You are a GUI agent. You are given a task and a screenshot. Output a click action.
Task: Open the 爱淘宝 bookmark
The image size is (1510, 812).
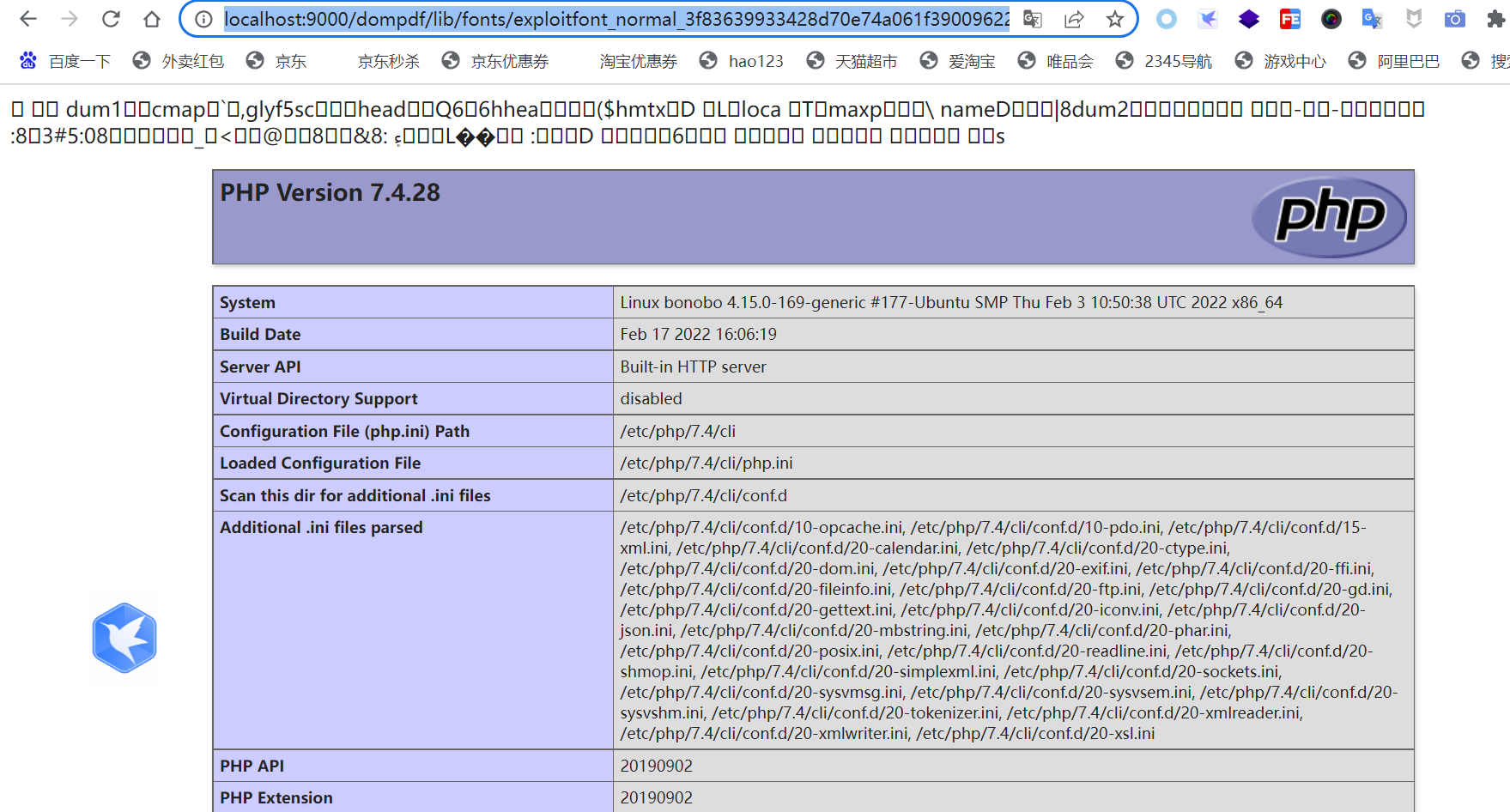[958, 61]
